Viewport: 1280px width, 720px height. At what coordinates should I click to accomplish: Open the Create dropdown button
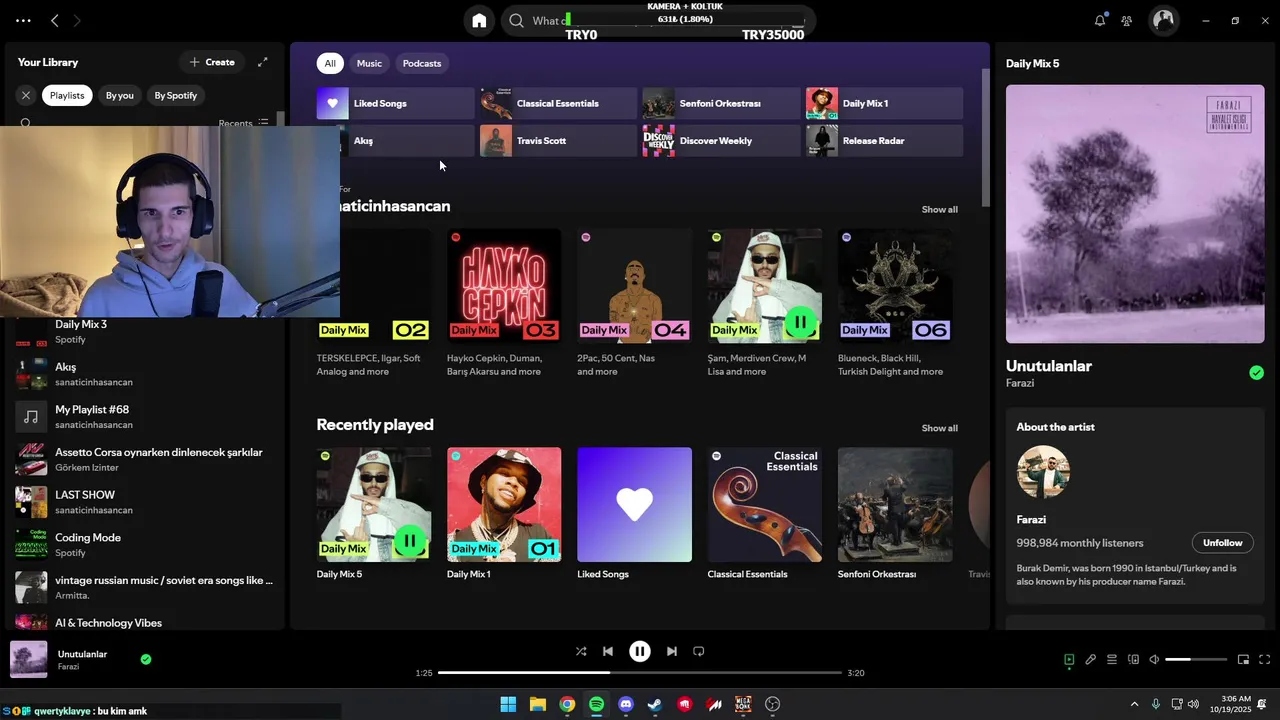[x=212, y=62]
